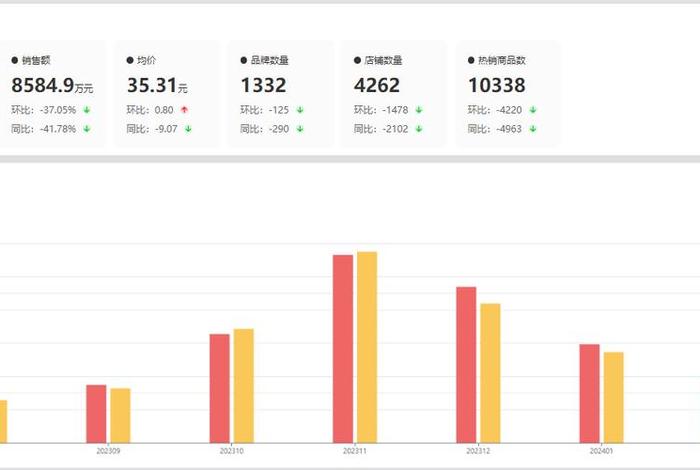Image resolution: width=700 pixels, height=470 pixels.
Task: Click the 同比 -4963 text
Action: click(495, 129)
